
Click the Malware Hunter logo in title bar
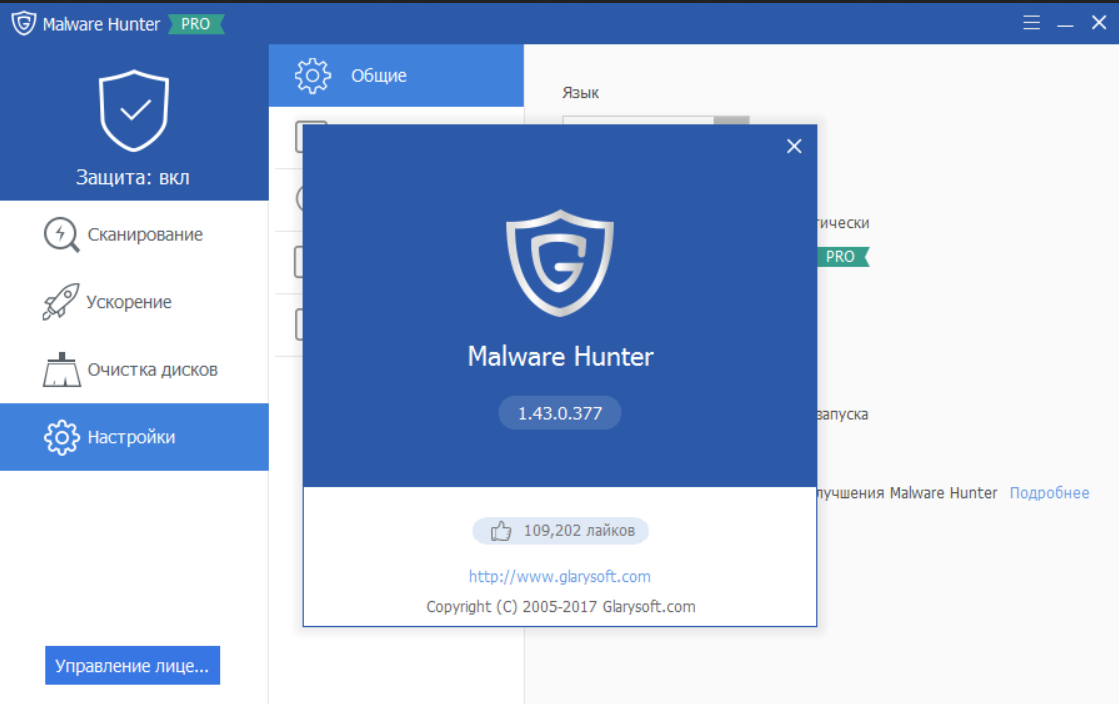[x=24, y=23]
